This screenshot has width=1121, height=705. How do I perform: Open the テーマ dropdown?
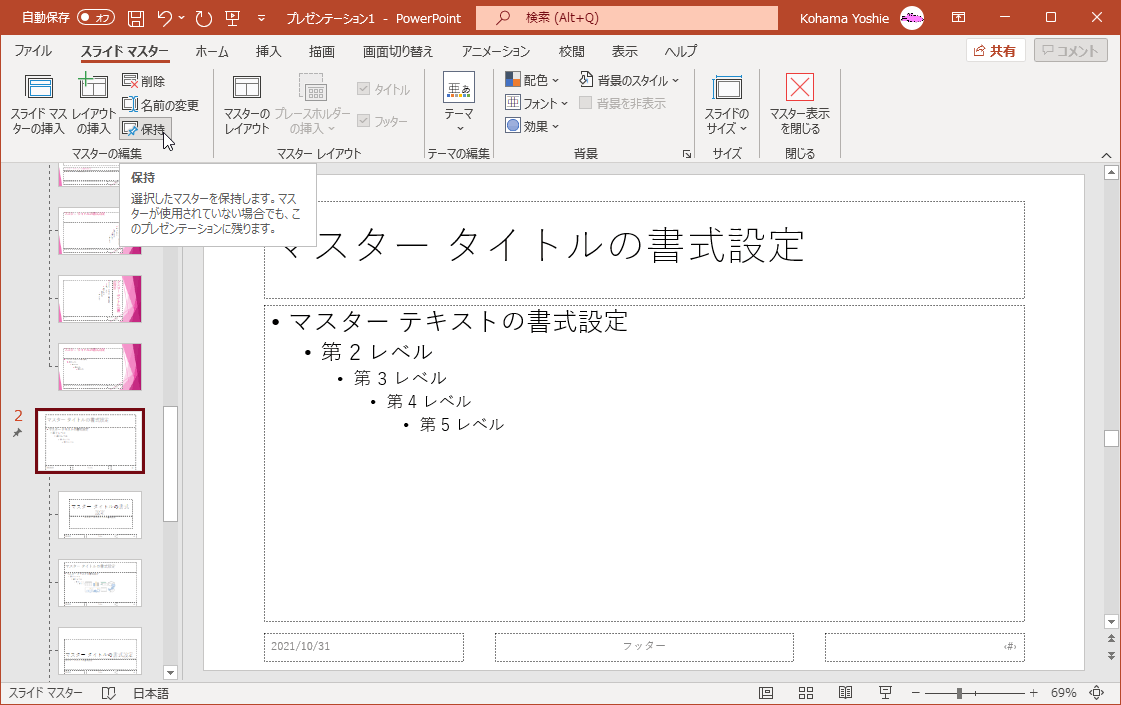pos(458,103)
